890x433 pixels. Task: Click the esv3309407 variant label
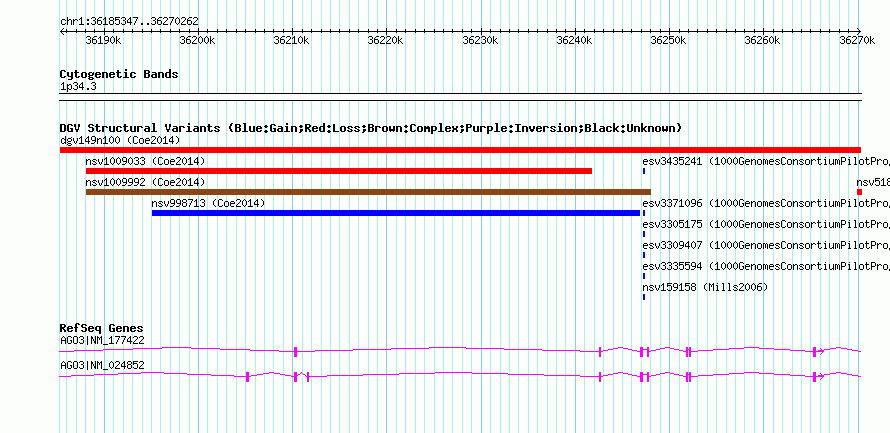766,245
